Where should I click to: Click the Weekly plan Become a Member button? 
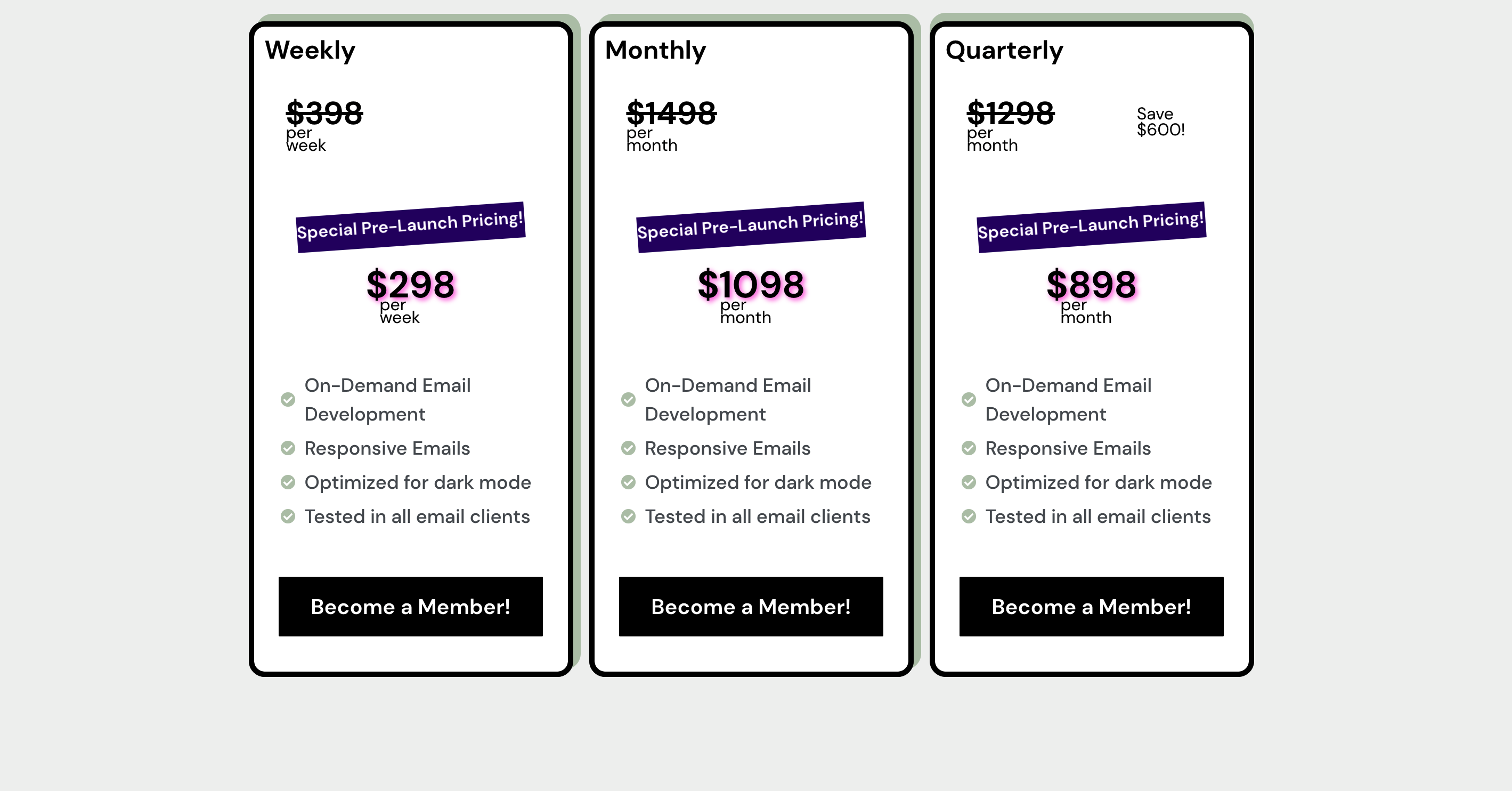tap(410, 606)
